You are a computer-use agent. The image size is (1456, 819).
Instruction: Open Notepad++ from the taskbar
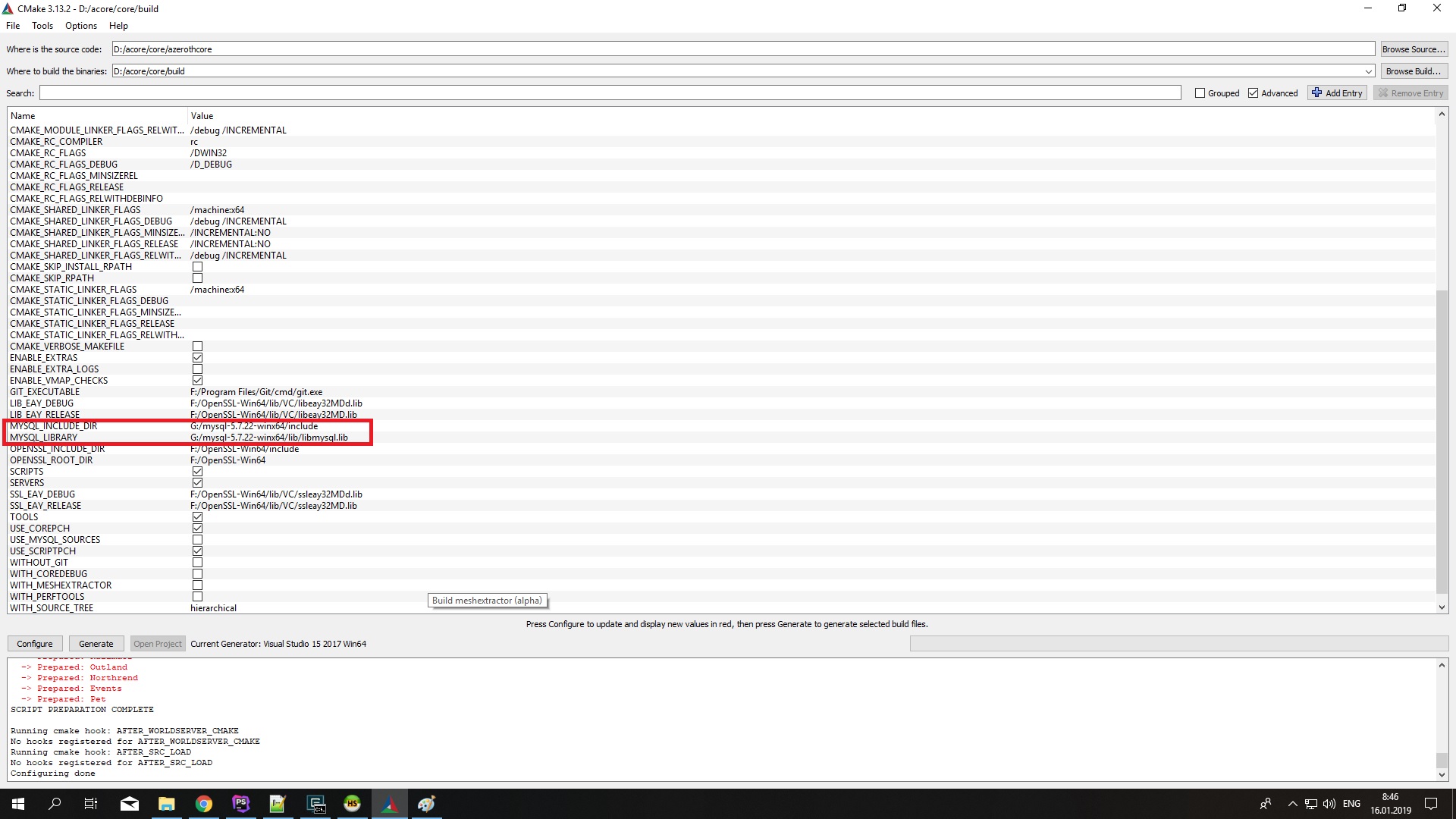coord(278,804)
